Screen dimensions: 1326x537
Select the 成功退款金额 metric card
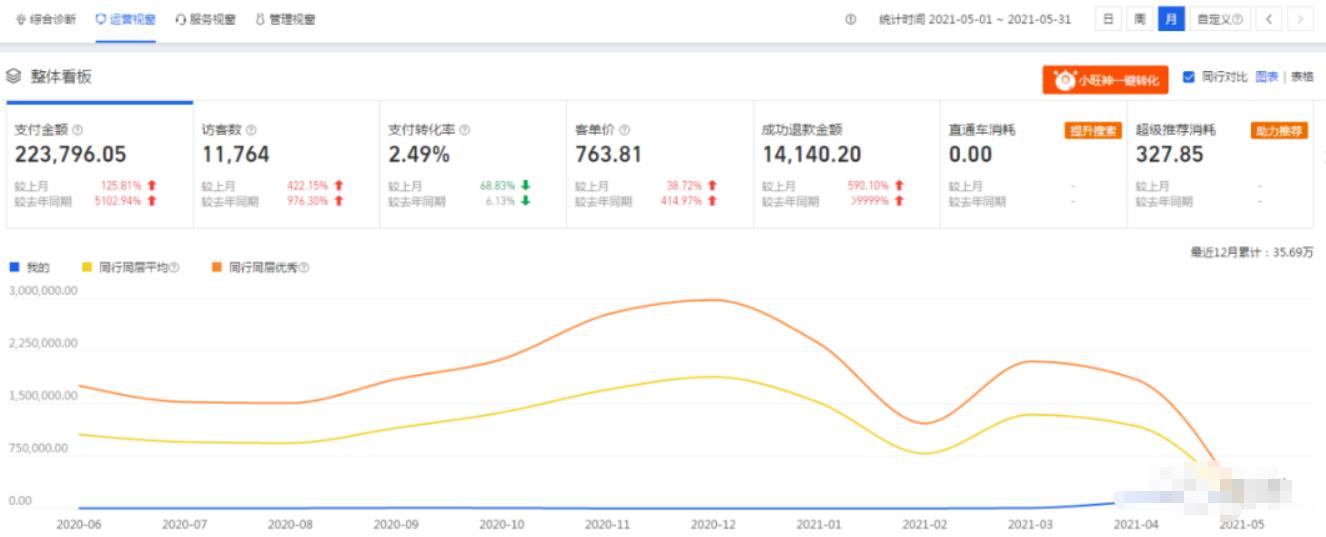tap(846, 165)
